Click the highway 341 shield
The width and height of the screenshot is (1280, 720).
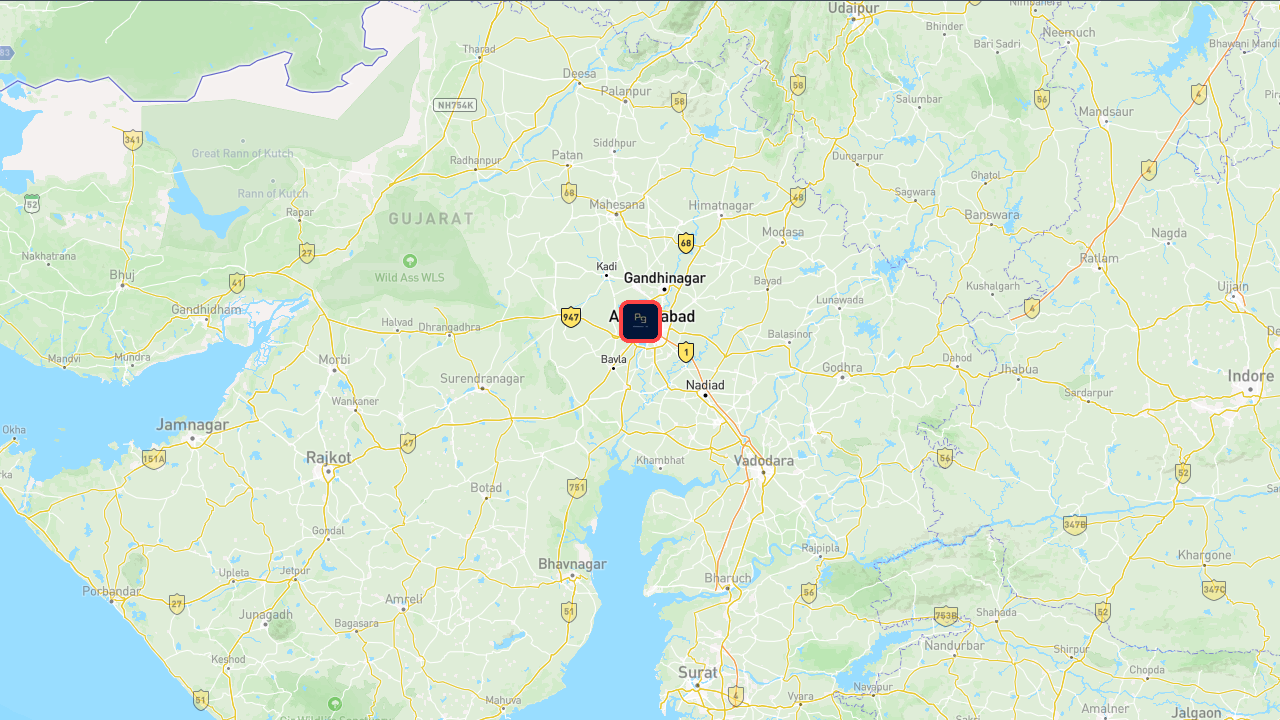(132, 139)
